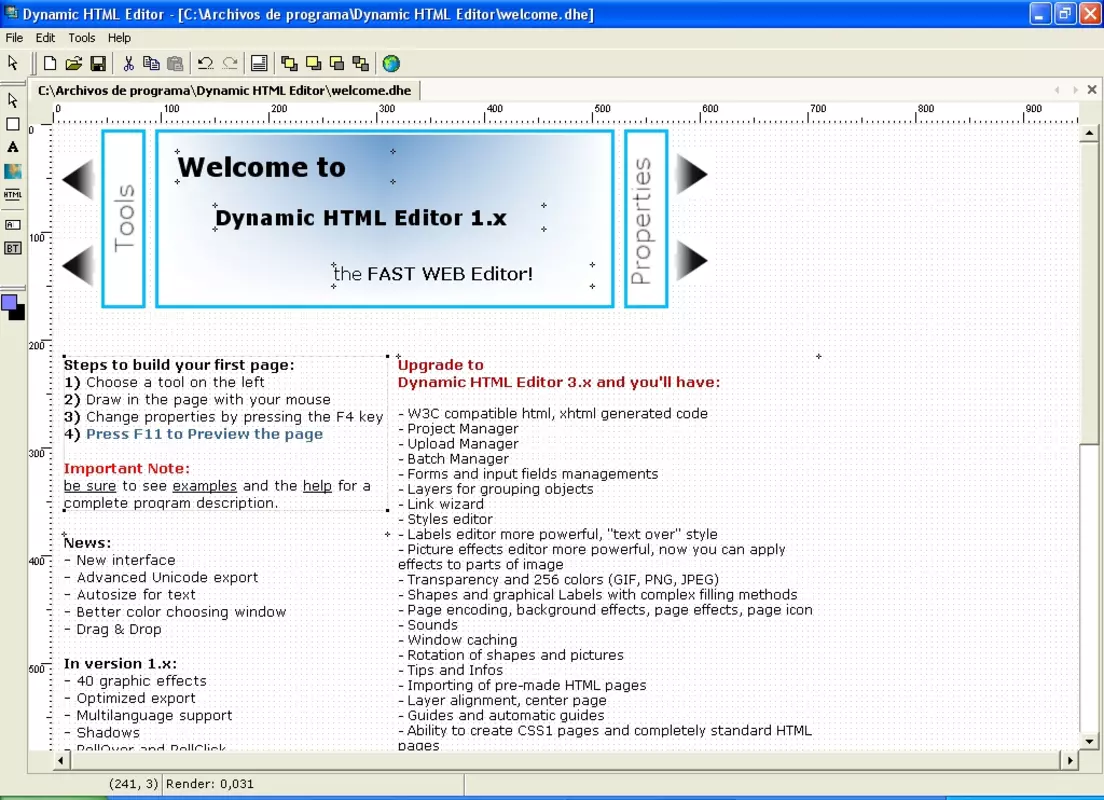
Task: Click the fourth object-ordering icon with three squares
Action: (x=361, y=63)
